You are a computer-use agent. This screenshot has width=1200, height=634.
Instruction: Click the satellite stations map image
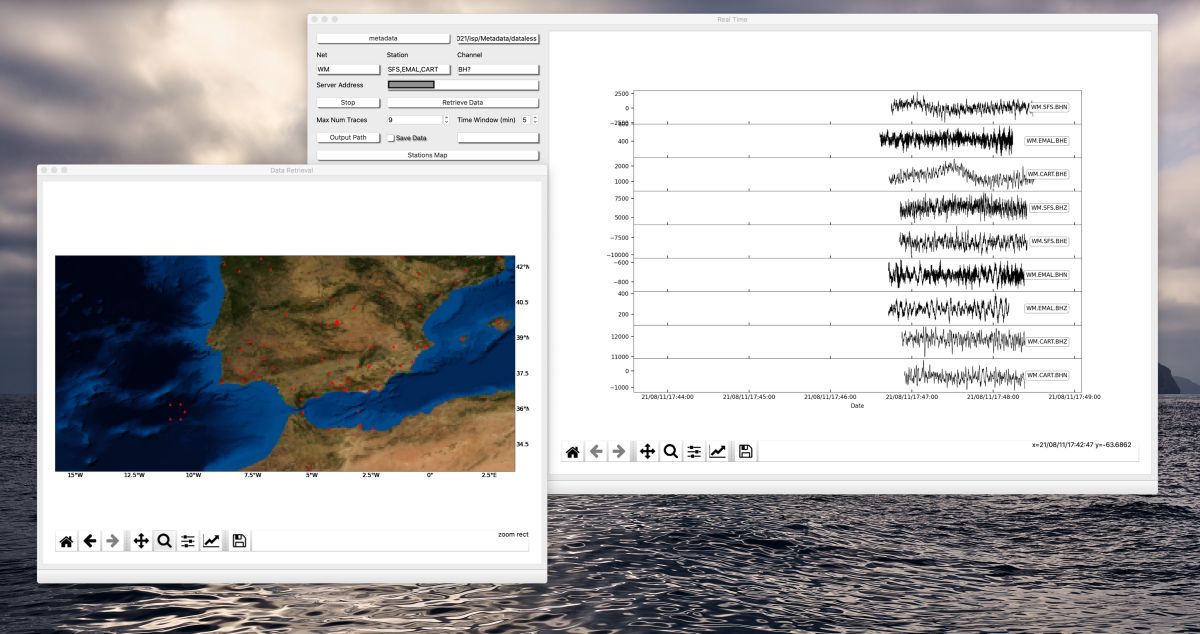pos(285,363)
